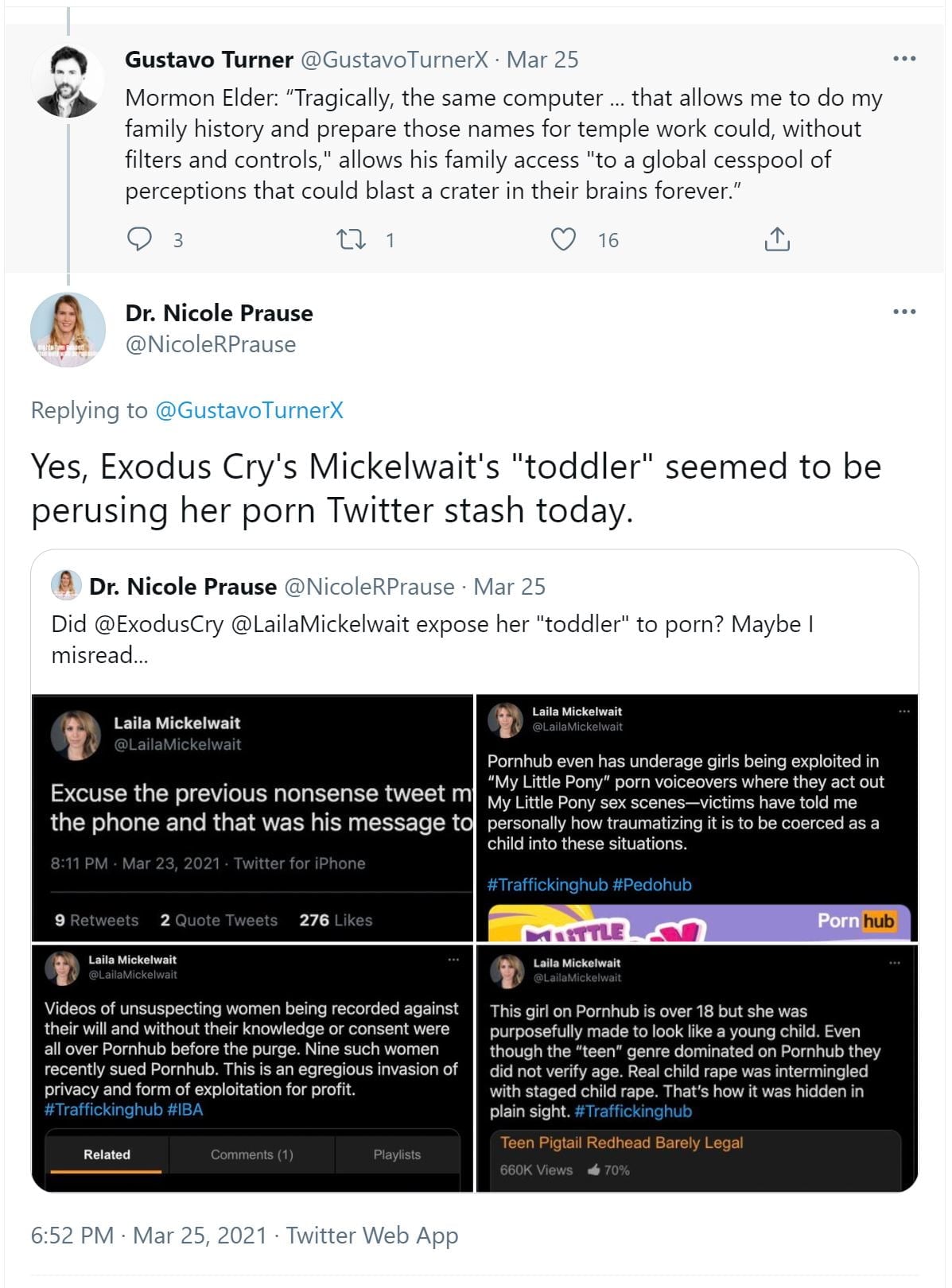Click the reply icon on Gustavo's tweet
The width and height of the screenshot is (952, 1288).
pyautogui.click(x=140, y=239)
